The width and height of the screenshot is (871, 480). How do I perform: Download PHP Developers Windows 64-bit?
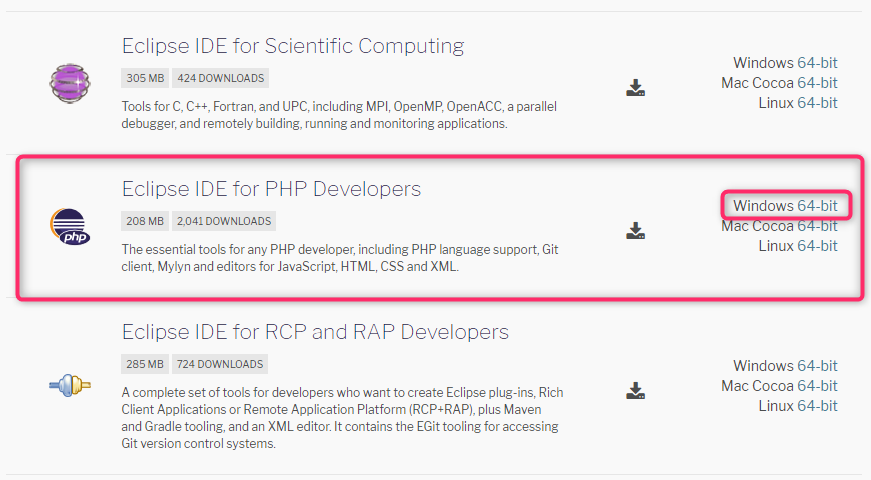(817, 206)
